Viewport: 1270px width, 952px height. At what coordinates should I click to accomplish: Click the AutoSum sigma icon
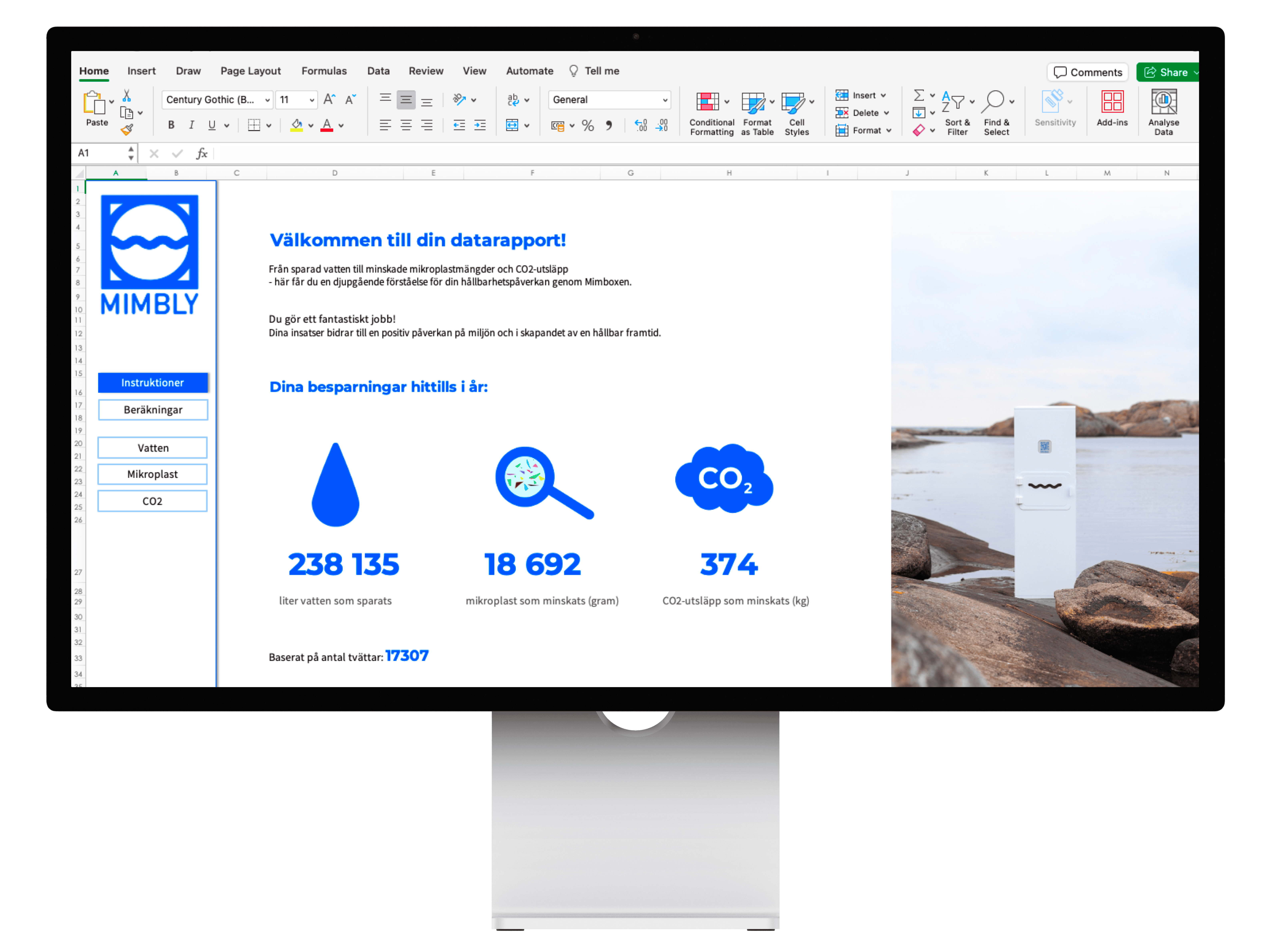919,95
